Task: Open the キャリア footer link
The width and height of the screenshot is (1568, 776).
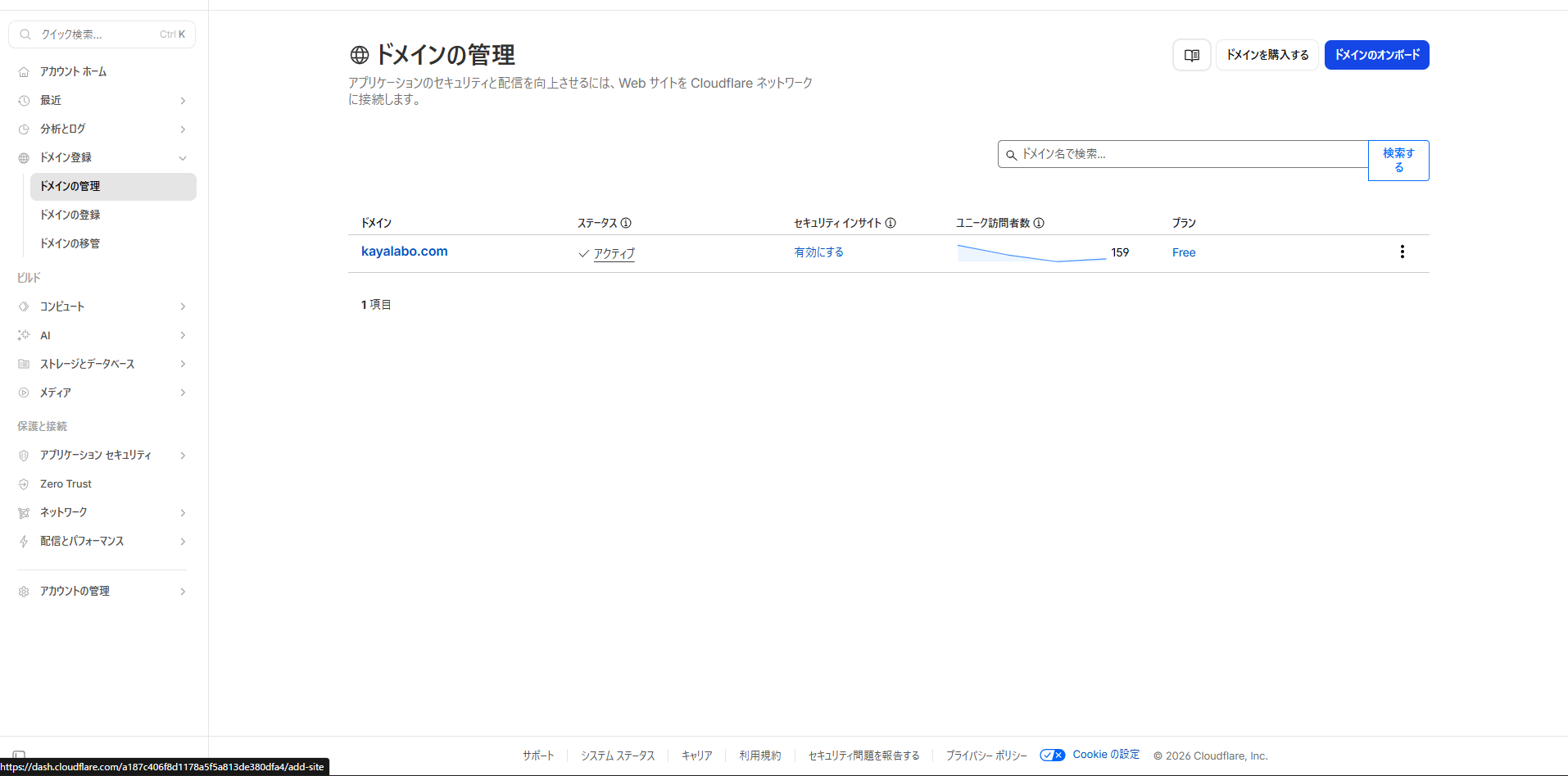Action: tap(697, 756)
